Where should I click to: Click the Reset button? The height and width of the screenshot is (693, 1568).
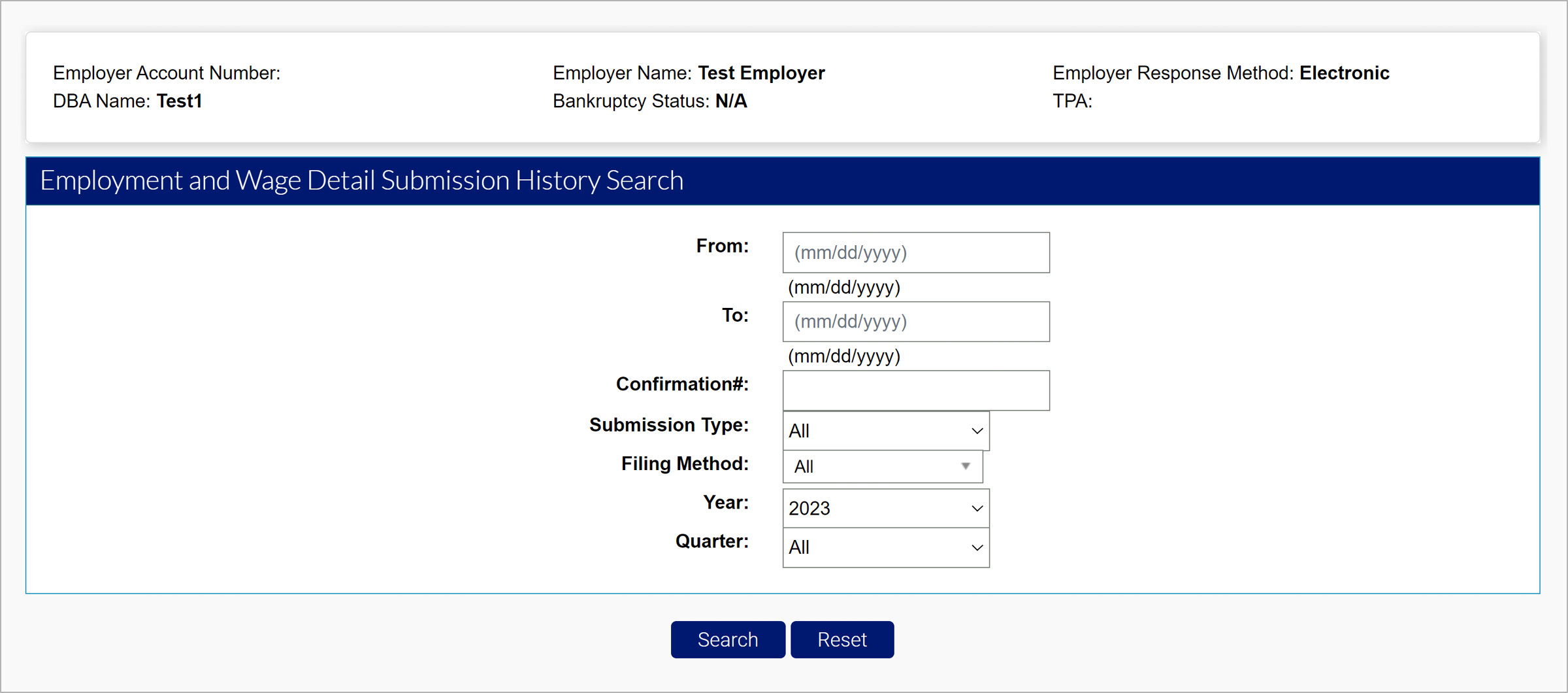tap(841, 639)
